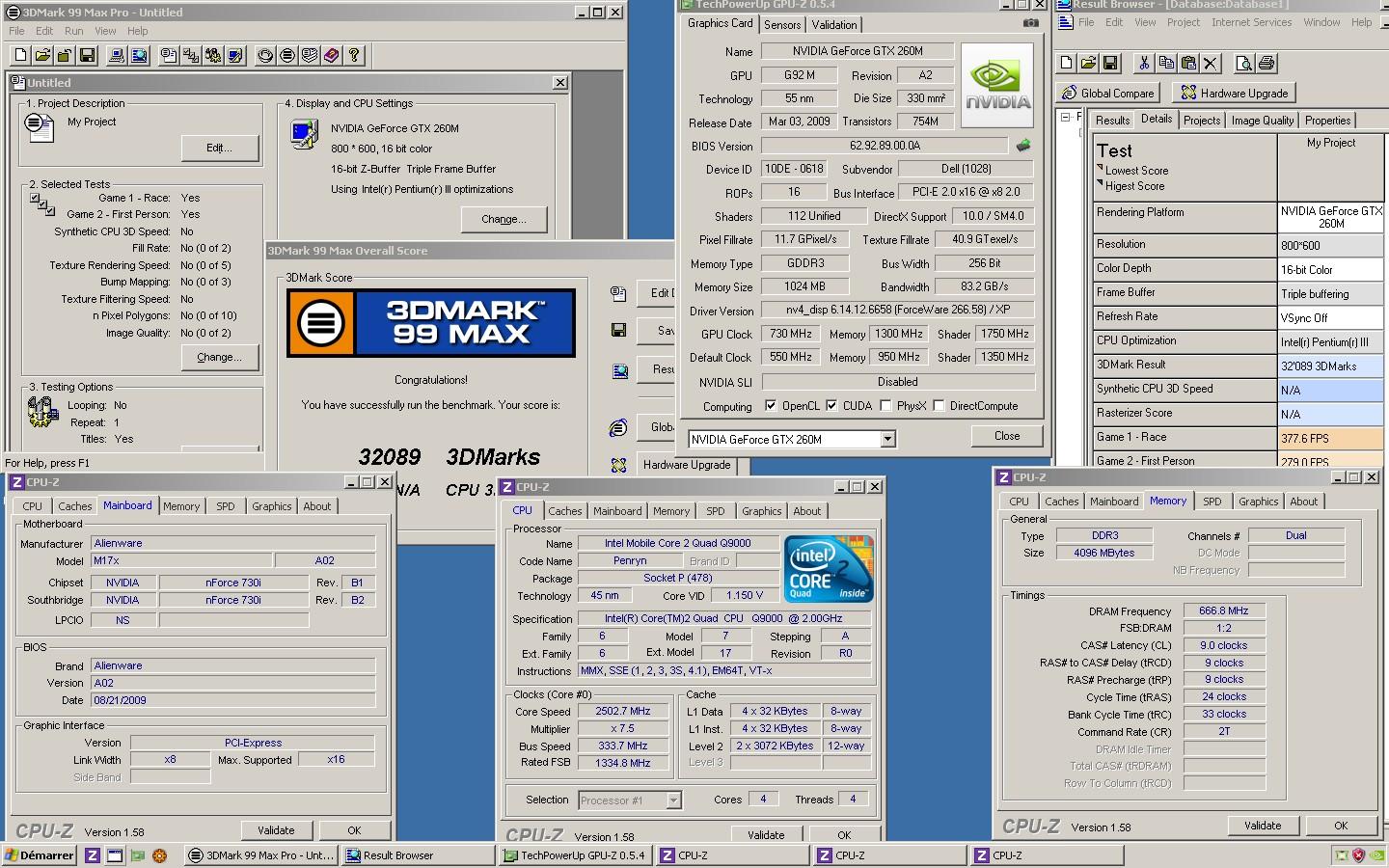Click Print icon in Result Browser toolbar

[1266, 64]
